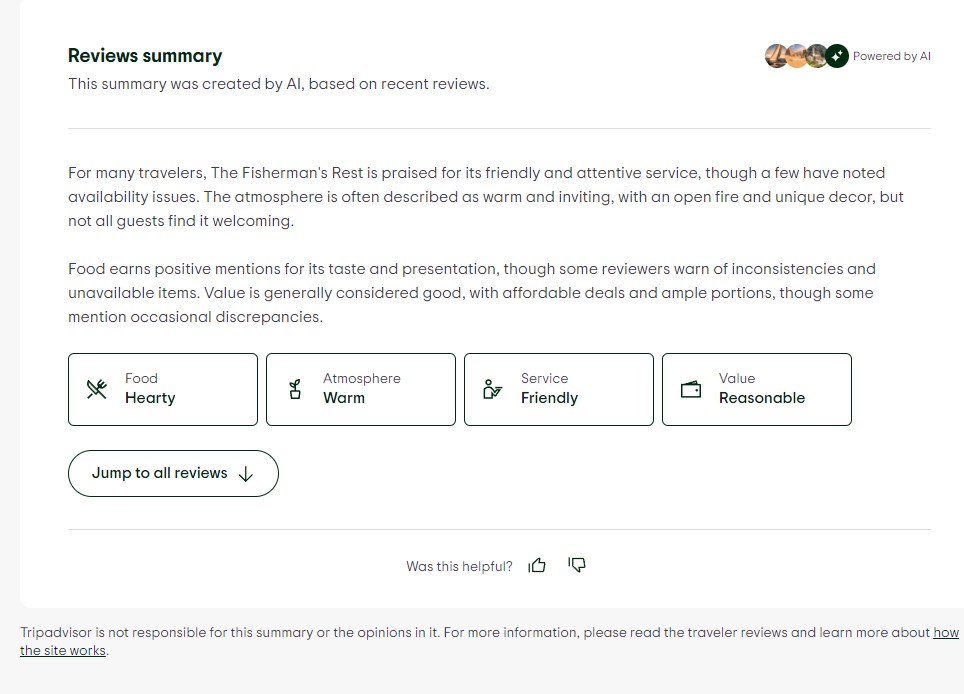Click the plant Atmosphere icon
Image resolution: width=964 pixels, height=694 pixels.
(x=295, y=389)
